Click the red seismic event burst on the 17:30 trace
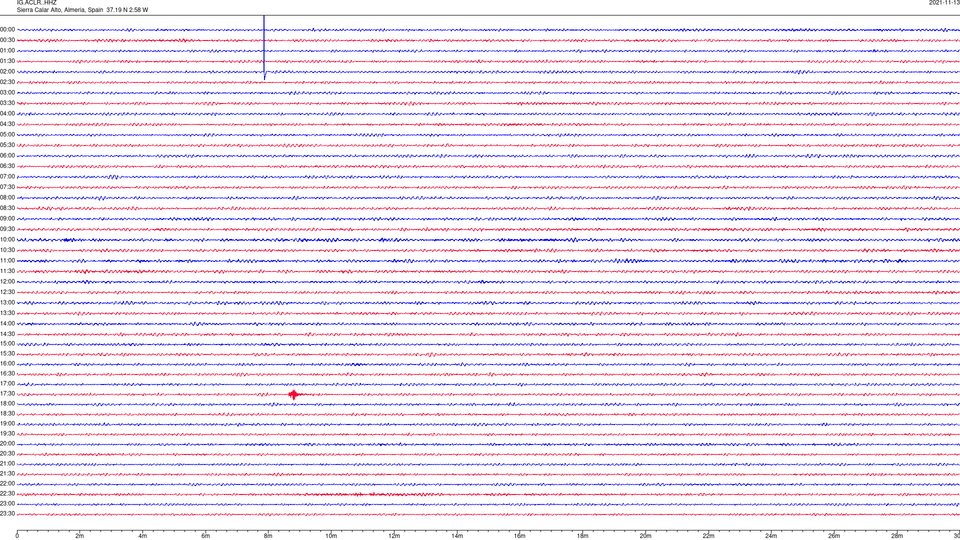The width and height of the screenshot is (960, 540). pyautogui.click(x=294, y=395)
